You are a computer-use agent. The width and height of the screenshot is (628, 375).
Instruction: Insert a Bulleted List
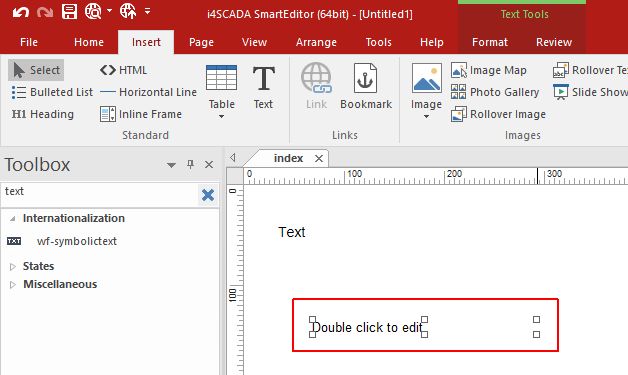click(52, 92)
